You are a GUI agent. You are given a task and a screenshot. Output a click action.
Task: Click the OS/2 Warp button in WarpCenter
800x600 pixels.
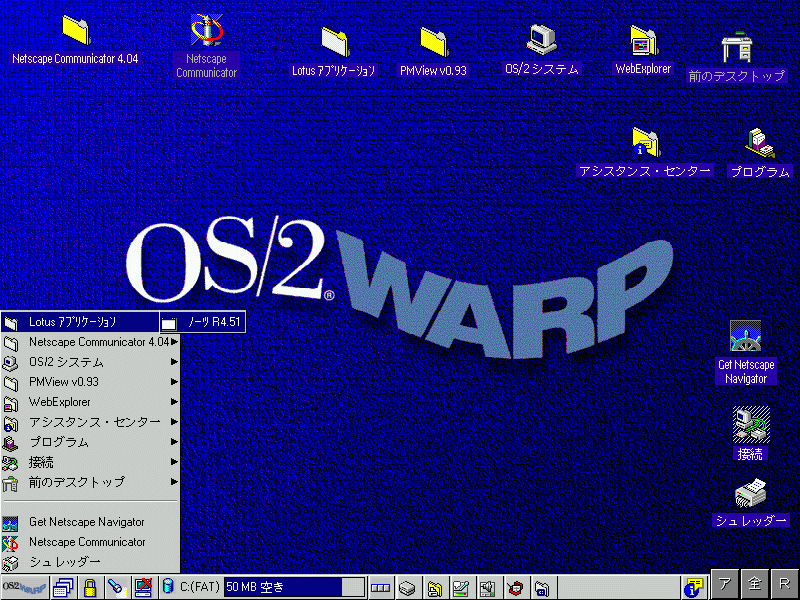[25, 587]
